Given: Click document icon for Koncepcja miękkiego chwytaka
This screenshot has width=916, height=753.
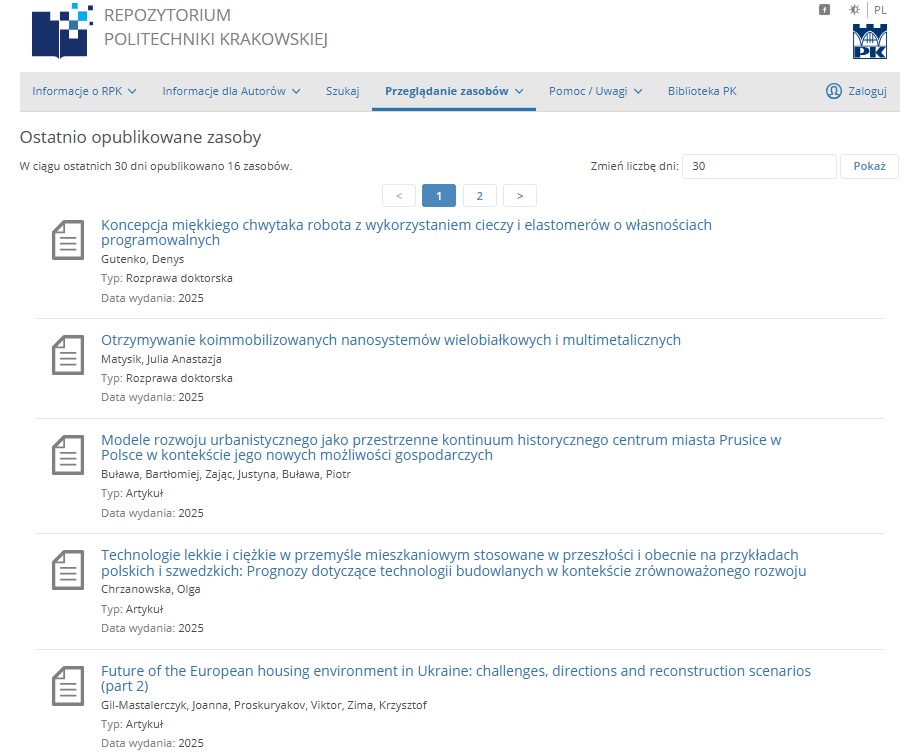Looking at the screenshot, I should coord(68,240).
